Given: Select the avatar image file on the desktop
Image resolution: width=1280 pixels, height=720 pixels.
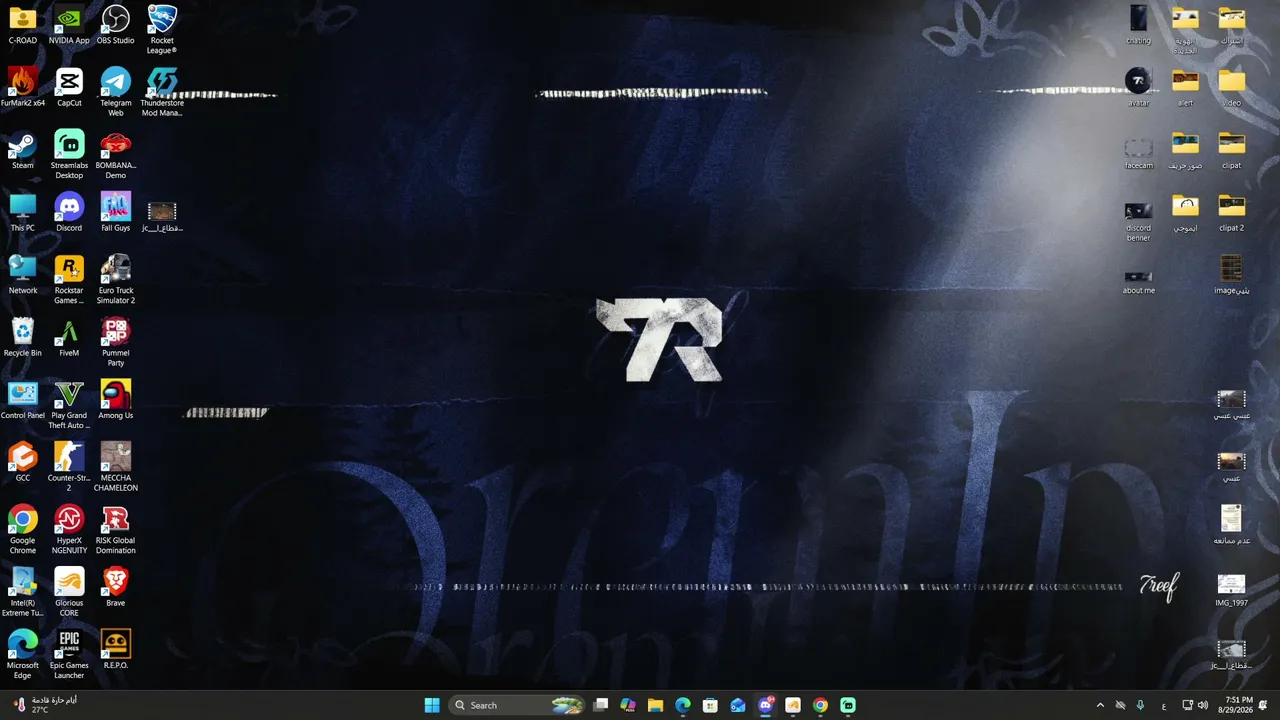Looking at the screenshot, I should tap(1138, 87).
